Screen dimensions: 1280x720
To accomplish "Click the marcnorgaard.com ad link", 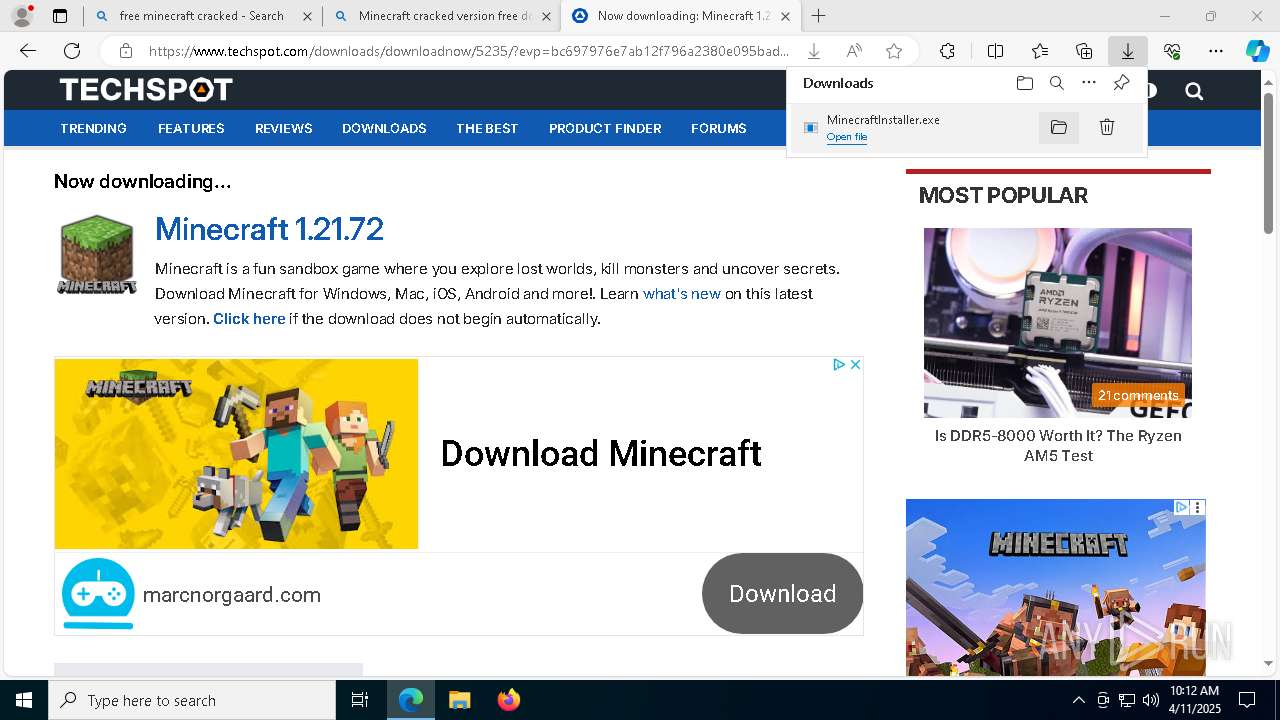I will pyautogui.click(x=232, y=595).
